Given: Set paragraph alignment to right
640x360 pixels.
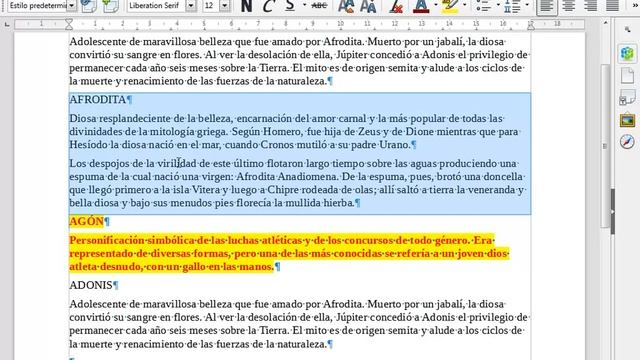Looking at the screenshot, I should [x=590, y=6].
